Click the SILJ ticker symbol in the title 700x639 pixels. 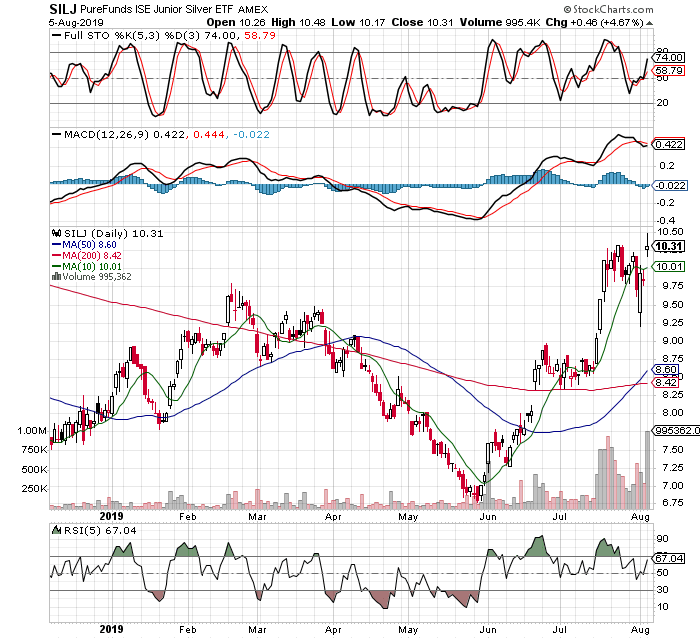[x=63, y=9]
